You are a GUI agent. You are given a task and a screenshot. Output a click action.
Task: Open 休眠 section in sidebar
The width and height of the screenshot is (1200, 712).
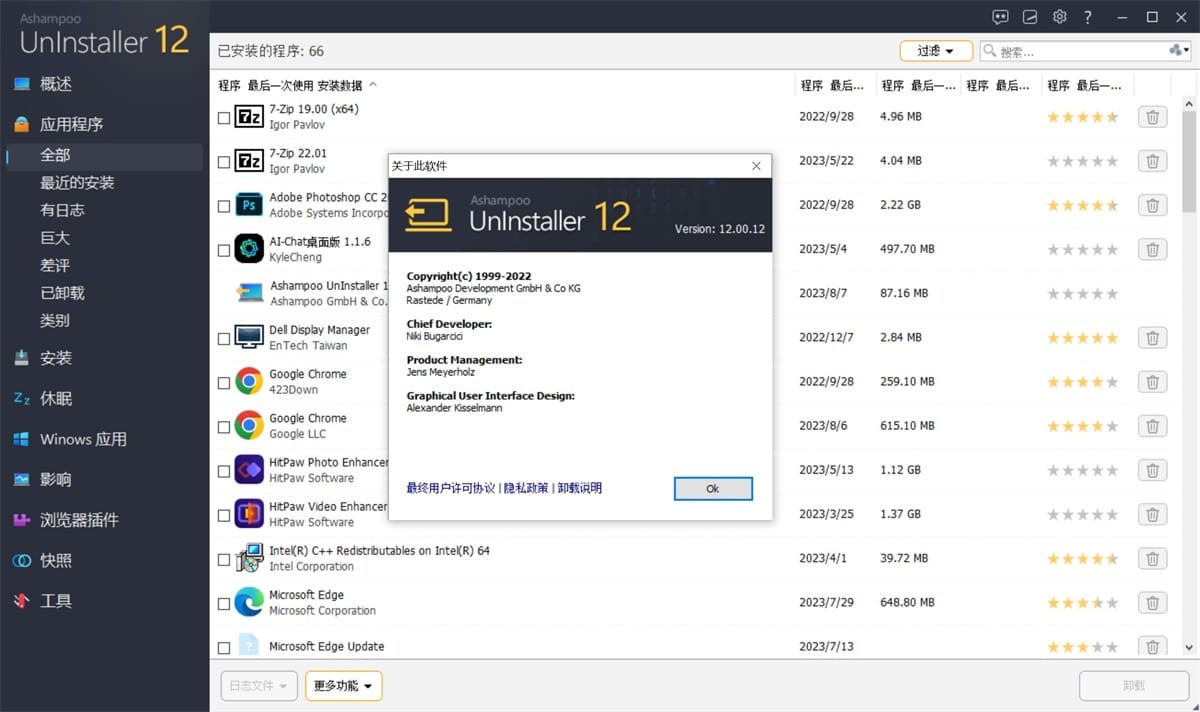[56, 398]
